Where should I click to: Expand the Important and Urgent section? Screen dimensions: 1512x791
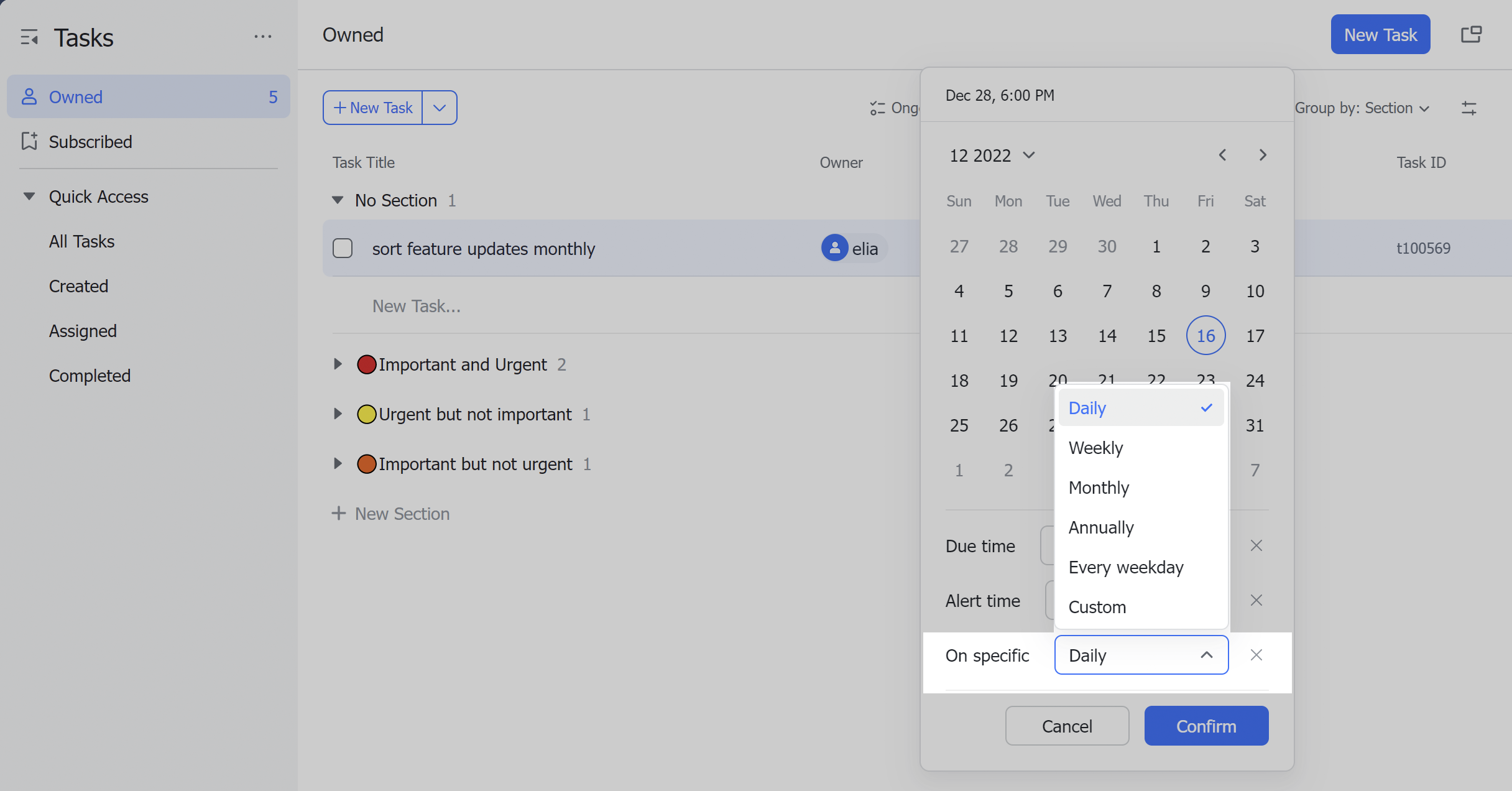pyautogui.click(x=338, y=364)
